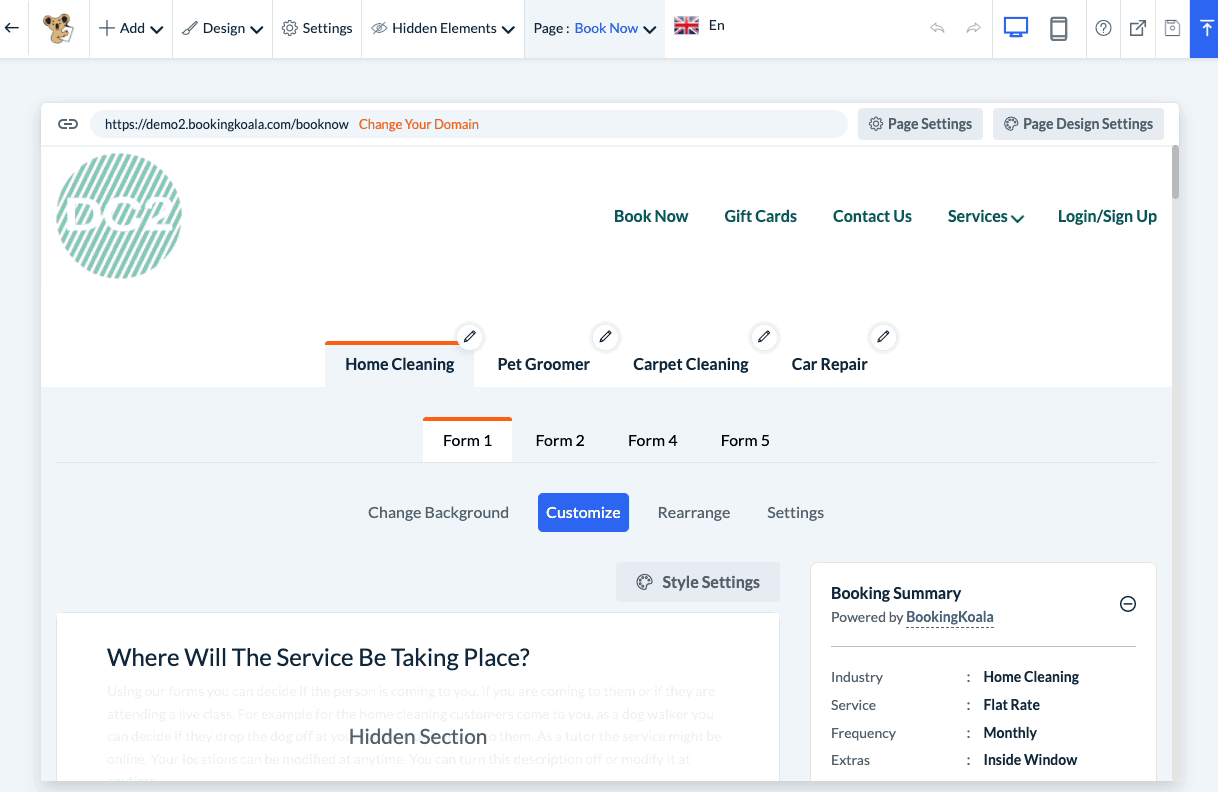
Task: Open the Design dropdown menu
Action: 223,28
